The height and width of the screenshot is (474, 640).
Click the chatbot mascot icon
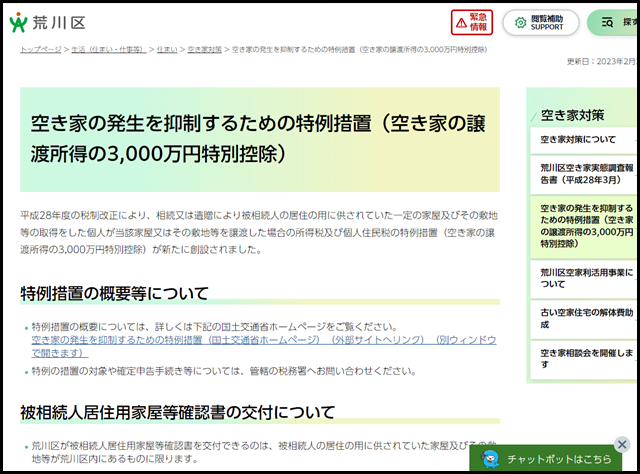point(491,459)
